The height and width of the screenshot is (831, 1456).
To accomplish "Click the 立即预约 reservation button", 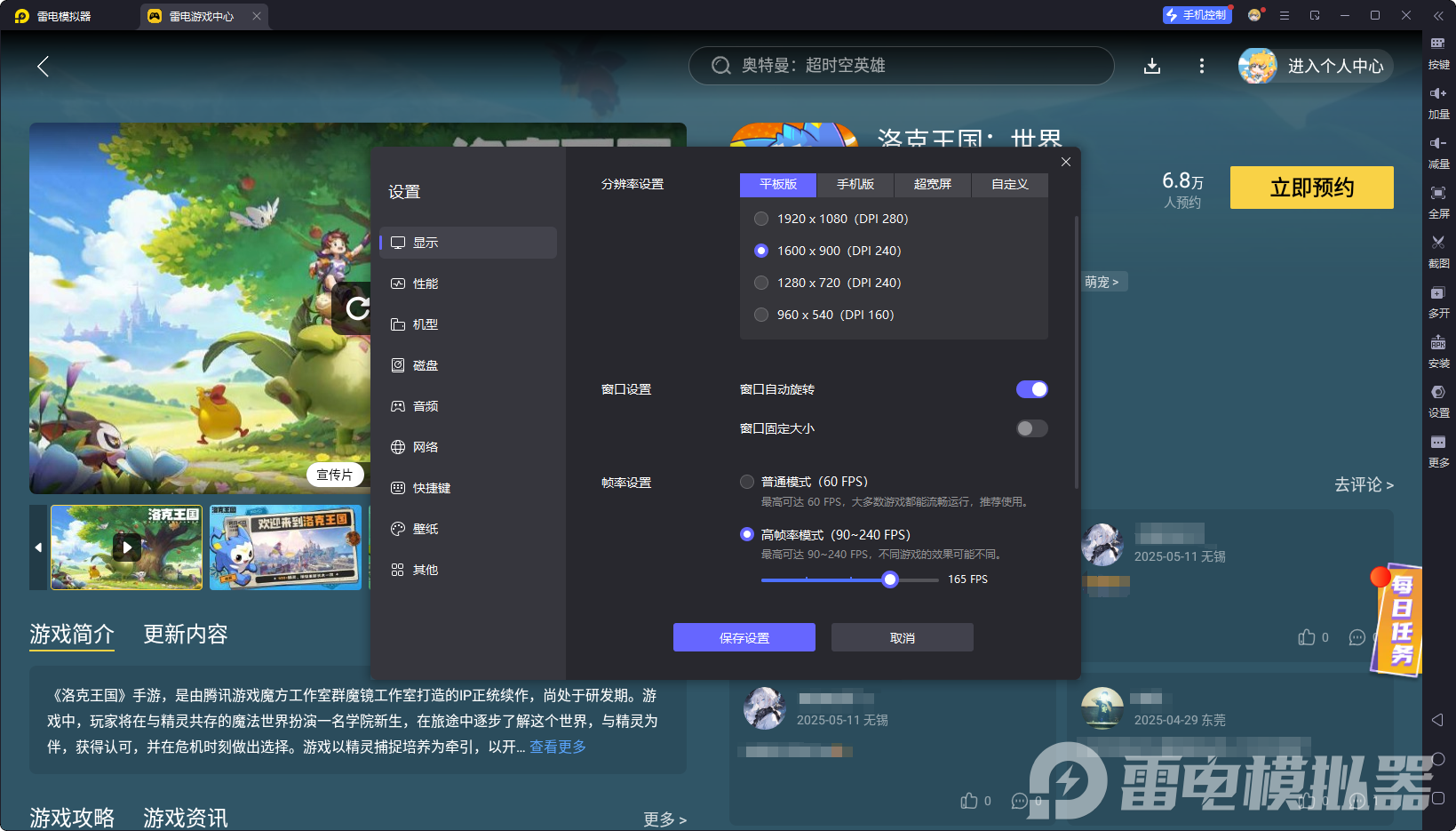I will (1311, 188).
